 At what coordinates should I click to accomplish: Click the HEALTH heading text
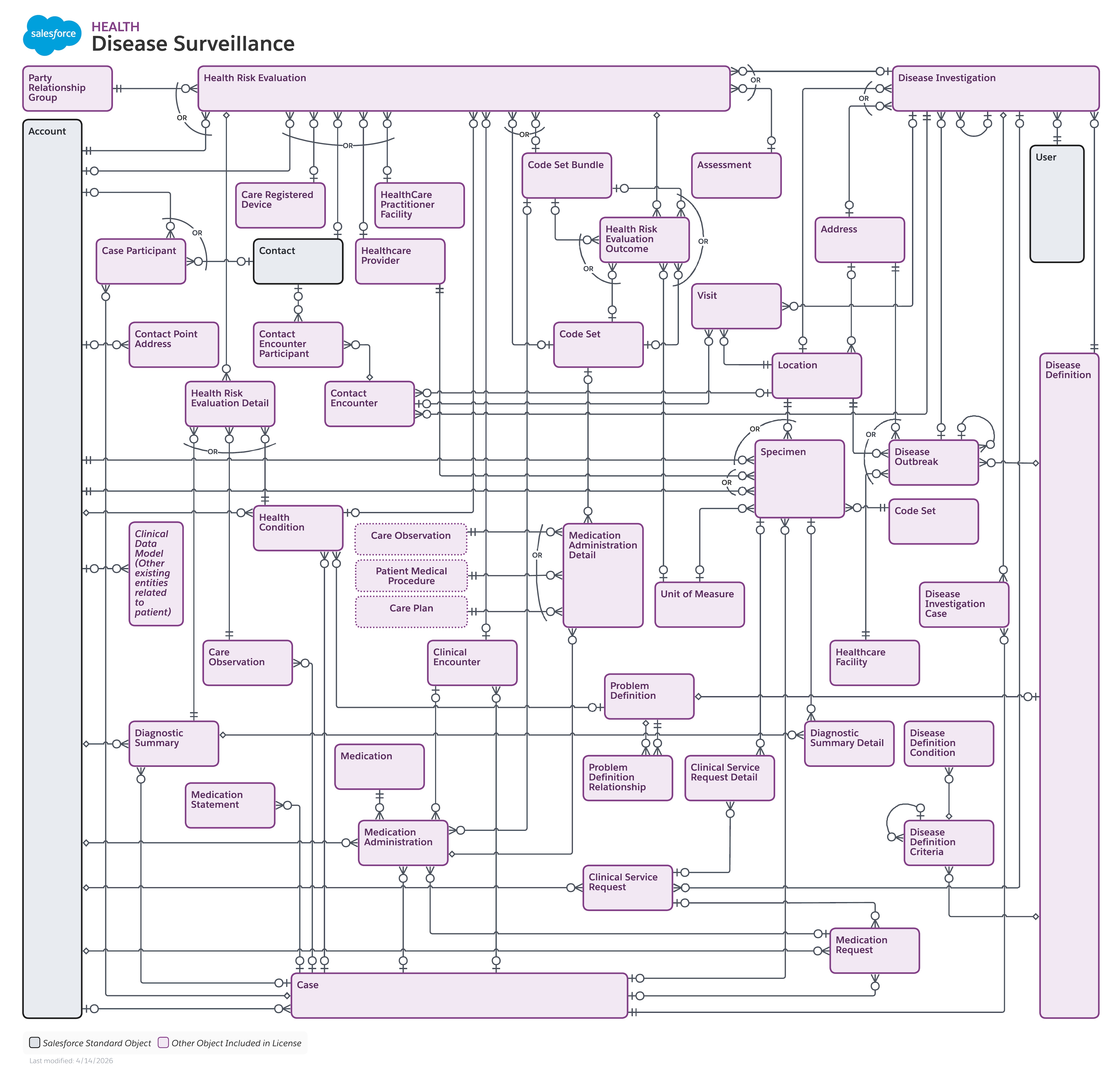click(115, 27)
